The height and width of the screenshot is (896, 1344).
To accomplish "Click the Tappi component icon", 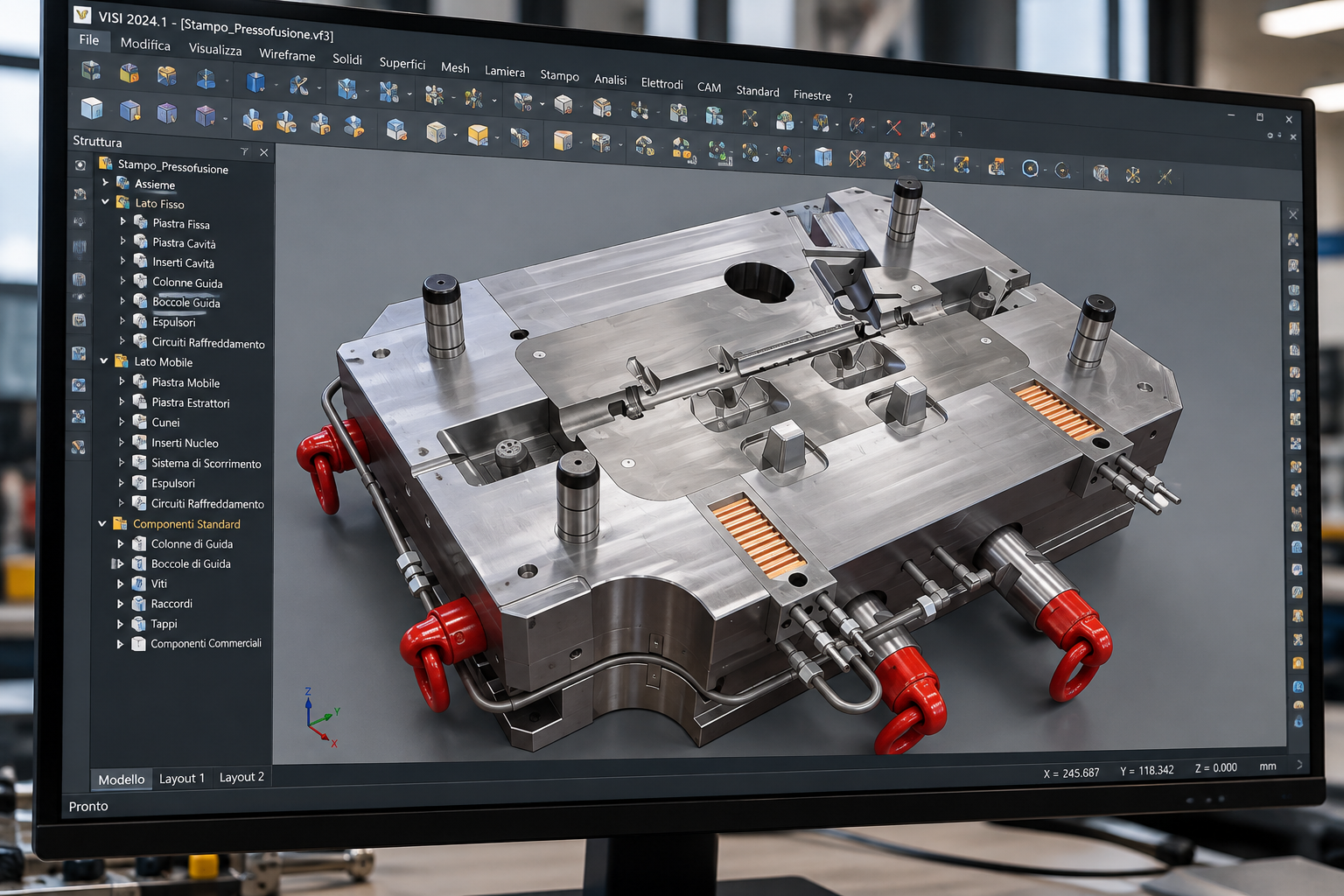I will pyautogui.click(x=138, y=623).
